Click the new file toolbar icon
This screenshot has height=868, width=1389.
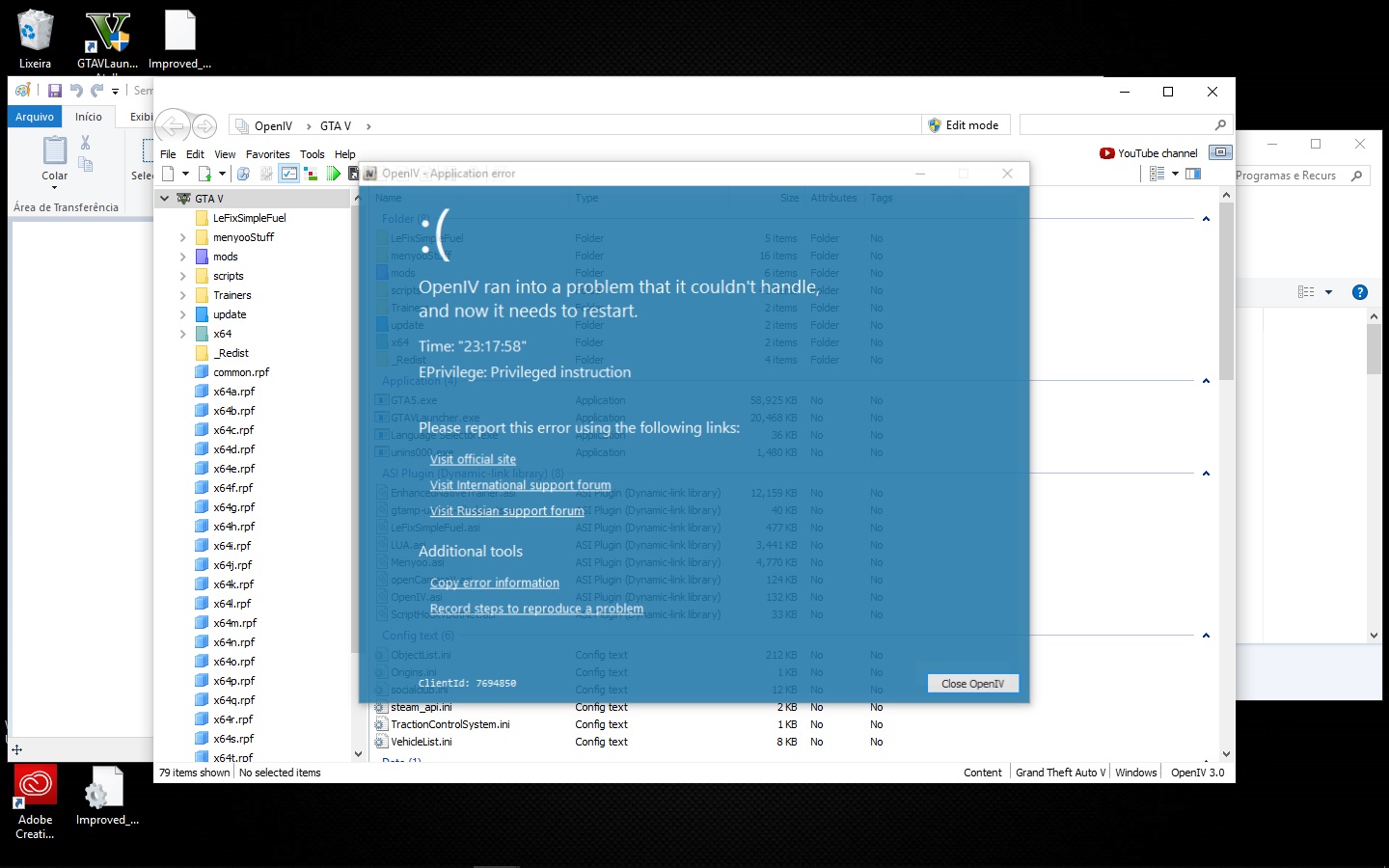coord(168,174)
